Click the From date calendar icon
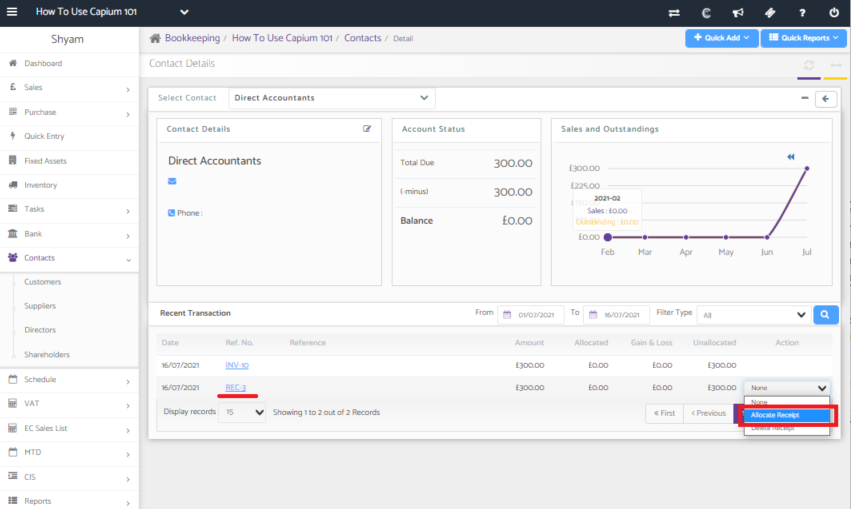 [x=507, y=315]
